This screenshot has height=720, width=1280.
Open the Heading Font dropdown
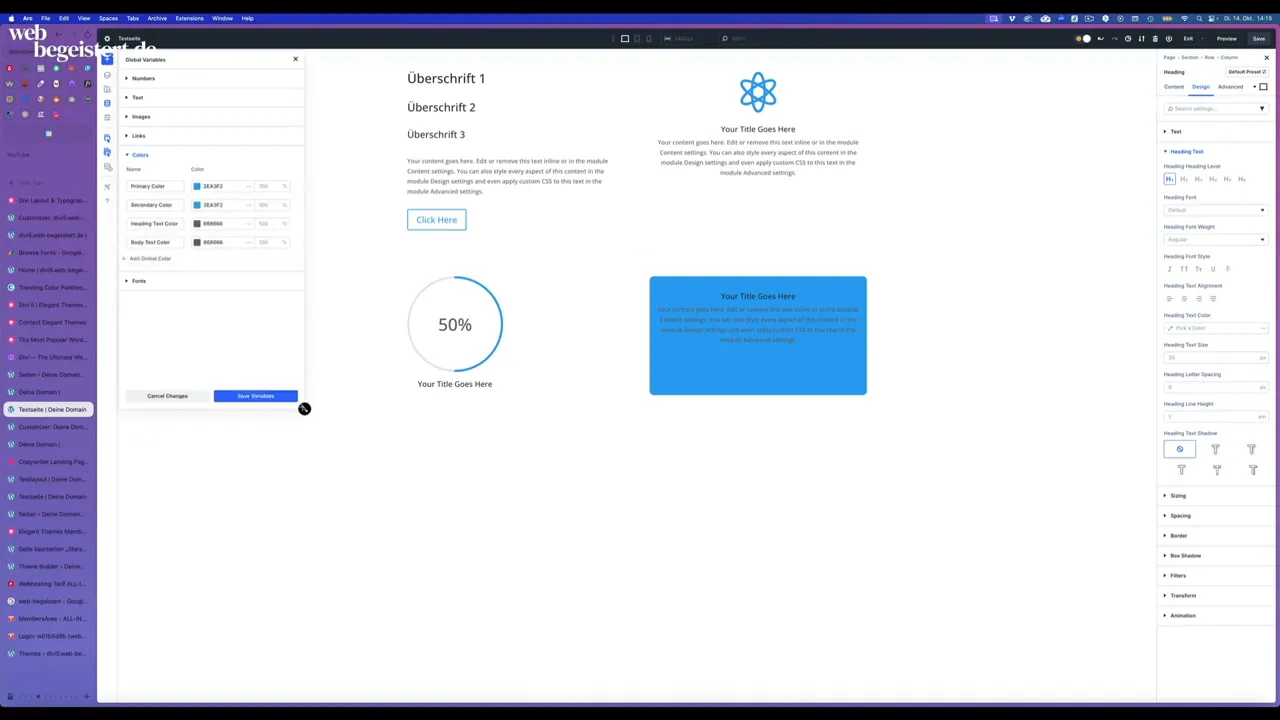pyautogui.click(x=1215, y=210)
